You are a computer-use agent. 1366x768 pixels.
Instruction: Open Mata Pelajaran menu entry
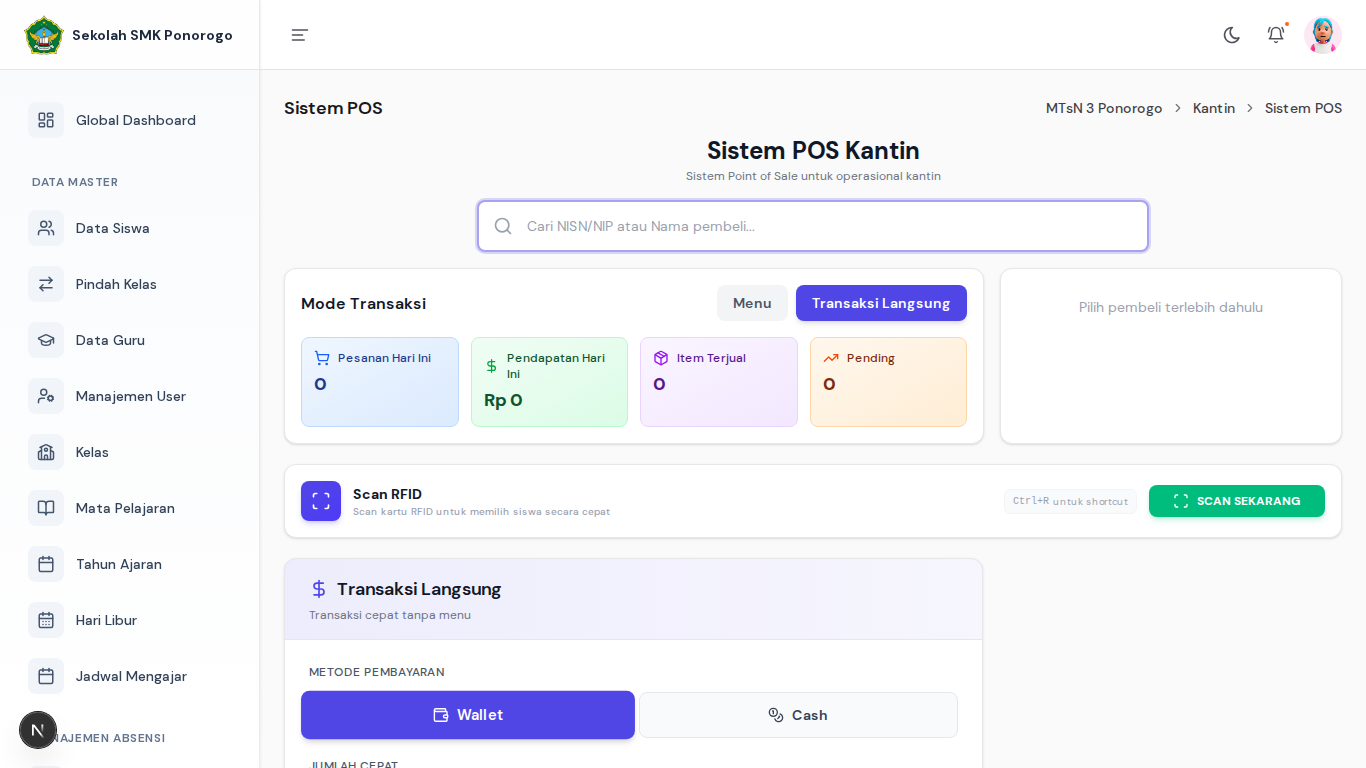130,508
